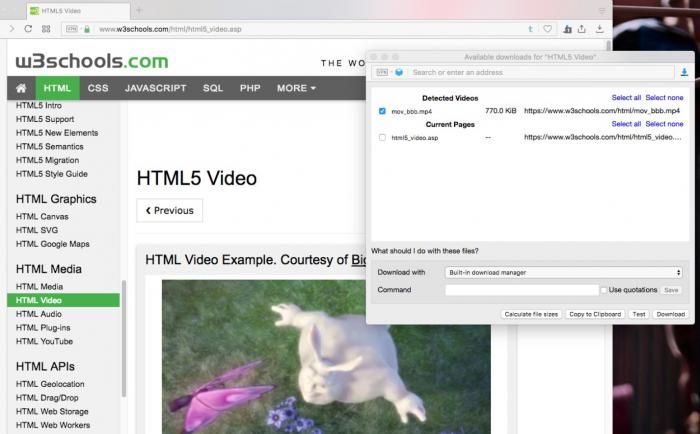Click Select none under Current Pages
The height and width of the screenshot is (434, 700).
(x=664, y=124)
